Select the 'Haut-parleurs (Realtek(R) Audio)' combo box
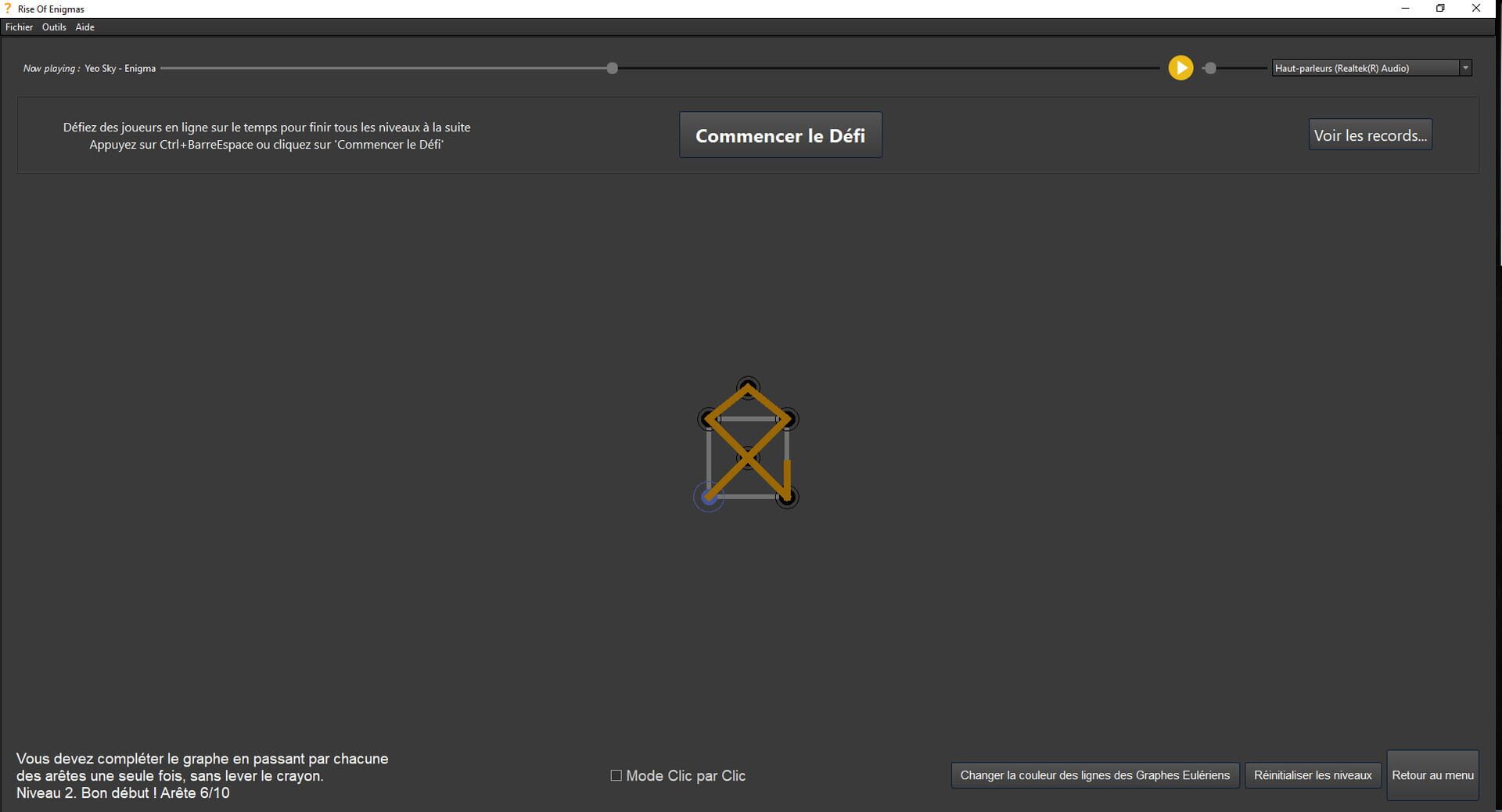 [1365, 68]
